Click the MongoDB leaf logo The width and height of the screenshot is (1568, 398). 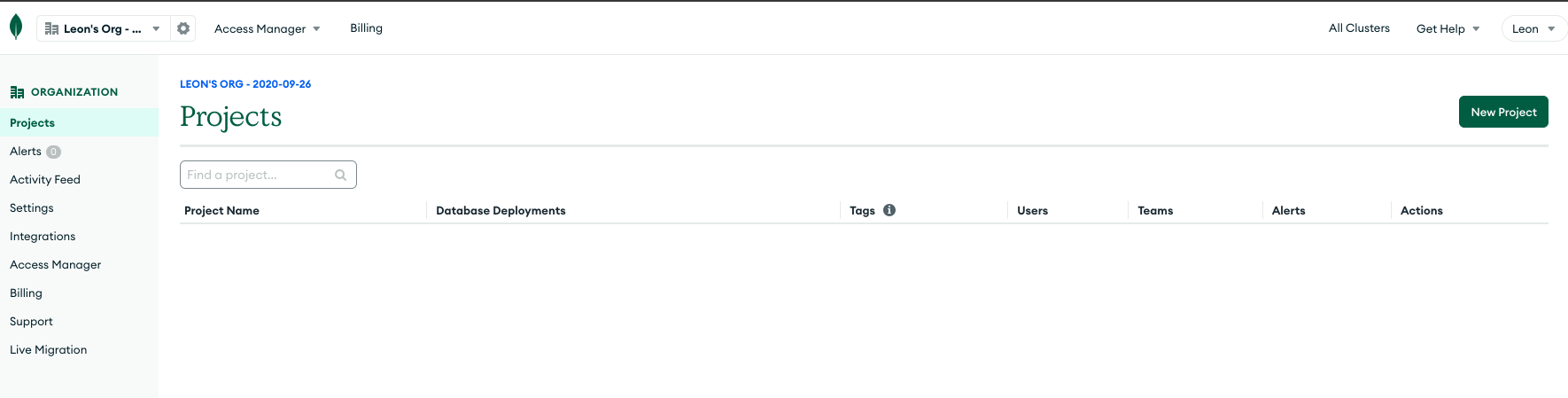coord(15,27)
